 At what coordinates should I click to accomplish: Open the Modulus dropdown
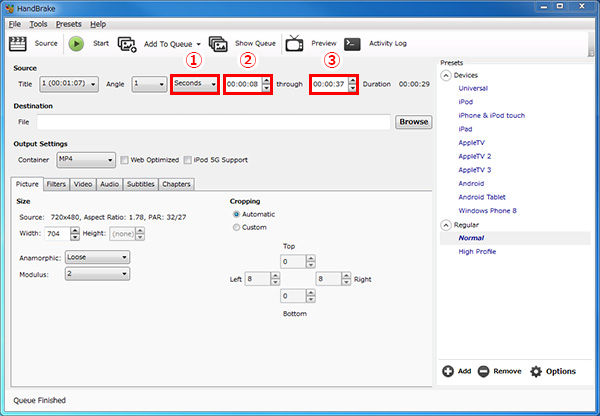97,274
